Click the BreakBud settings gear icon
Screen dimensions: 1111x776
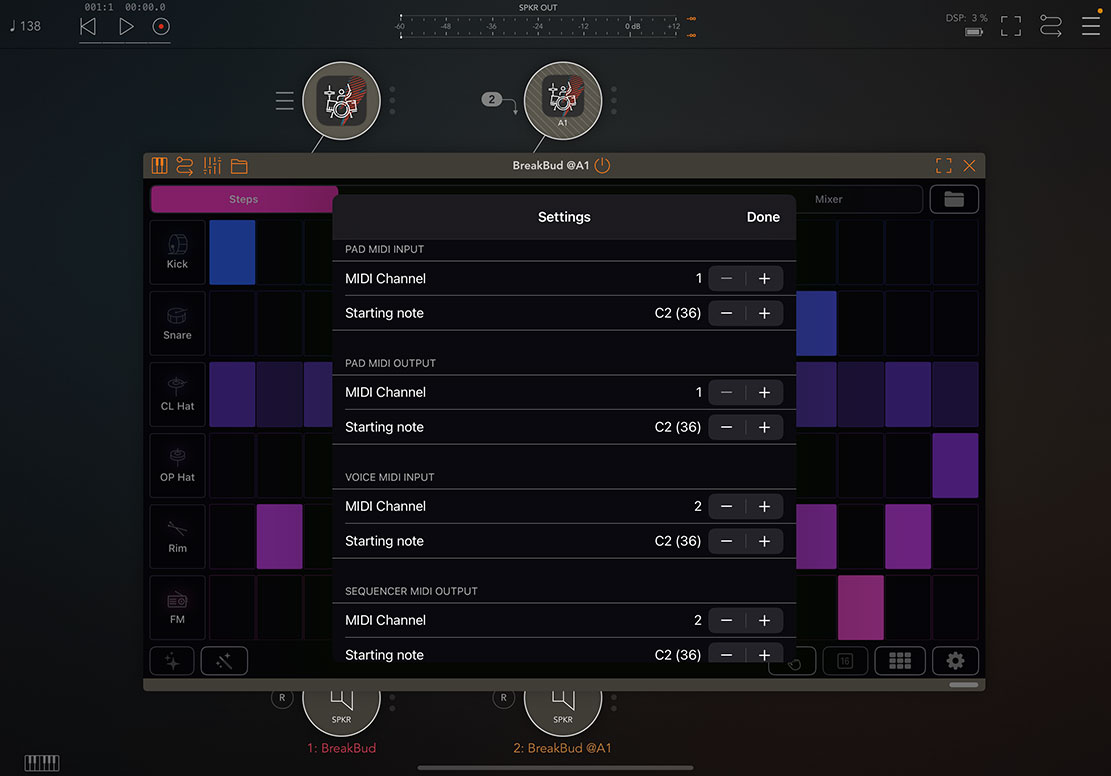(955, 661)
